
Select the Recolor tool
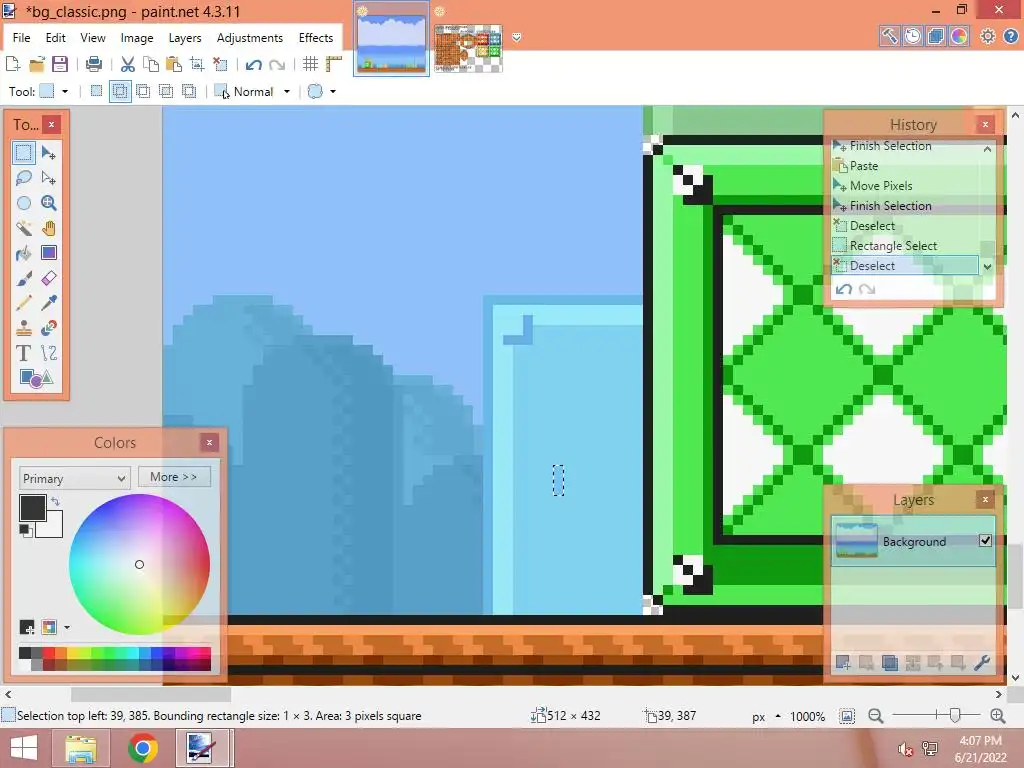coord(49,328)
